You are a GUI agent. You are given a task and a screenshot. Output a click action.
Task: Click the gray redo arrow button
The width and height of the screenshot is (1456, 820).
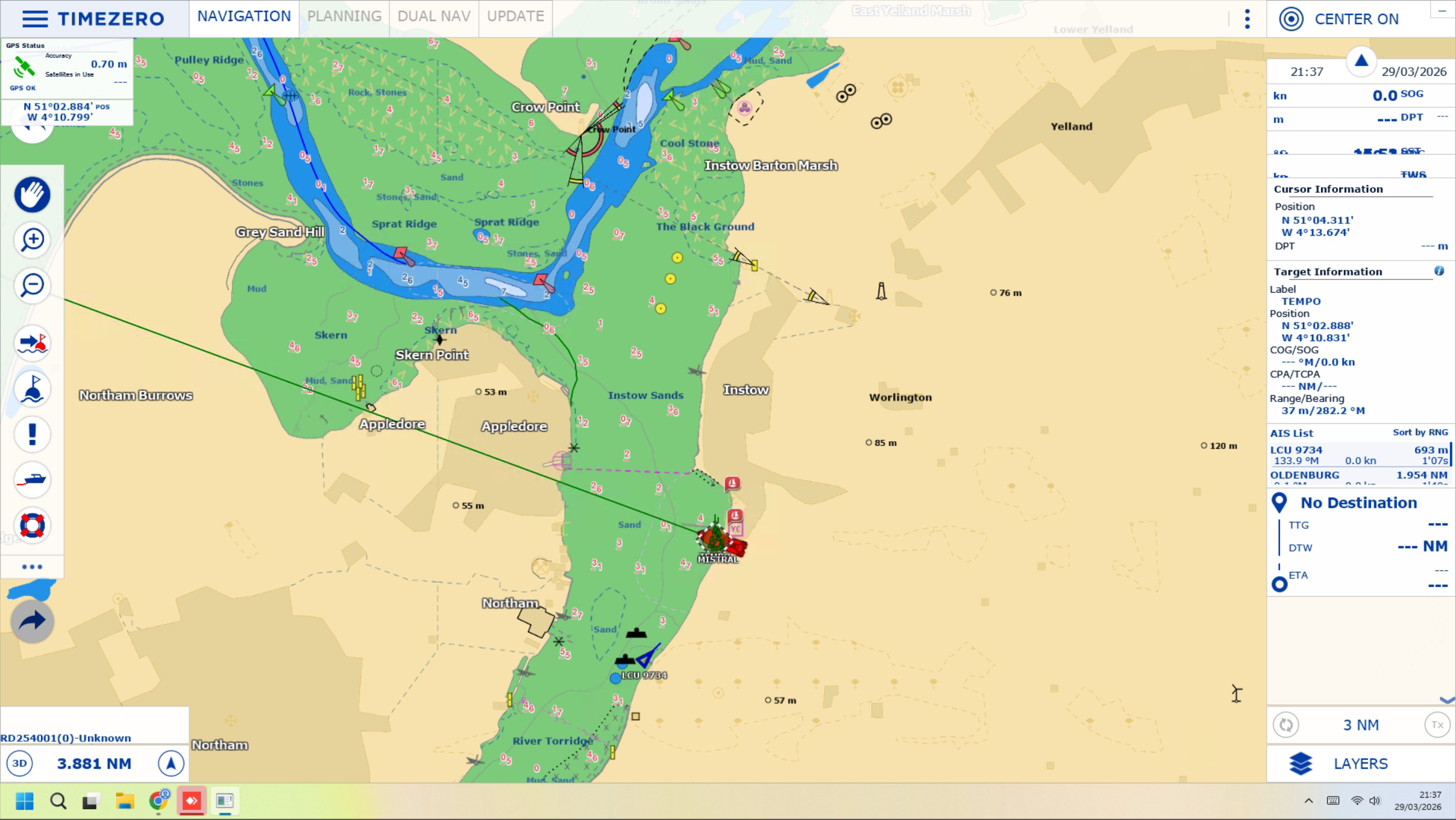point(32,621)
